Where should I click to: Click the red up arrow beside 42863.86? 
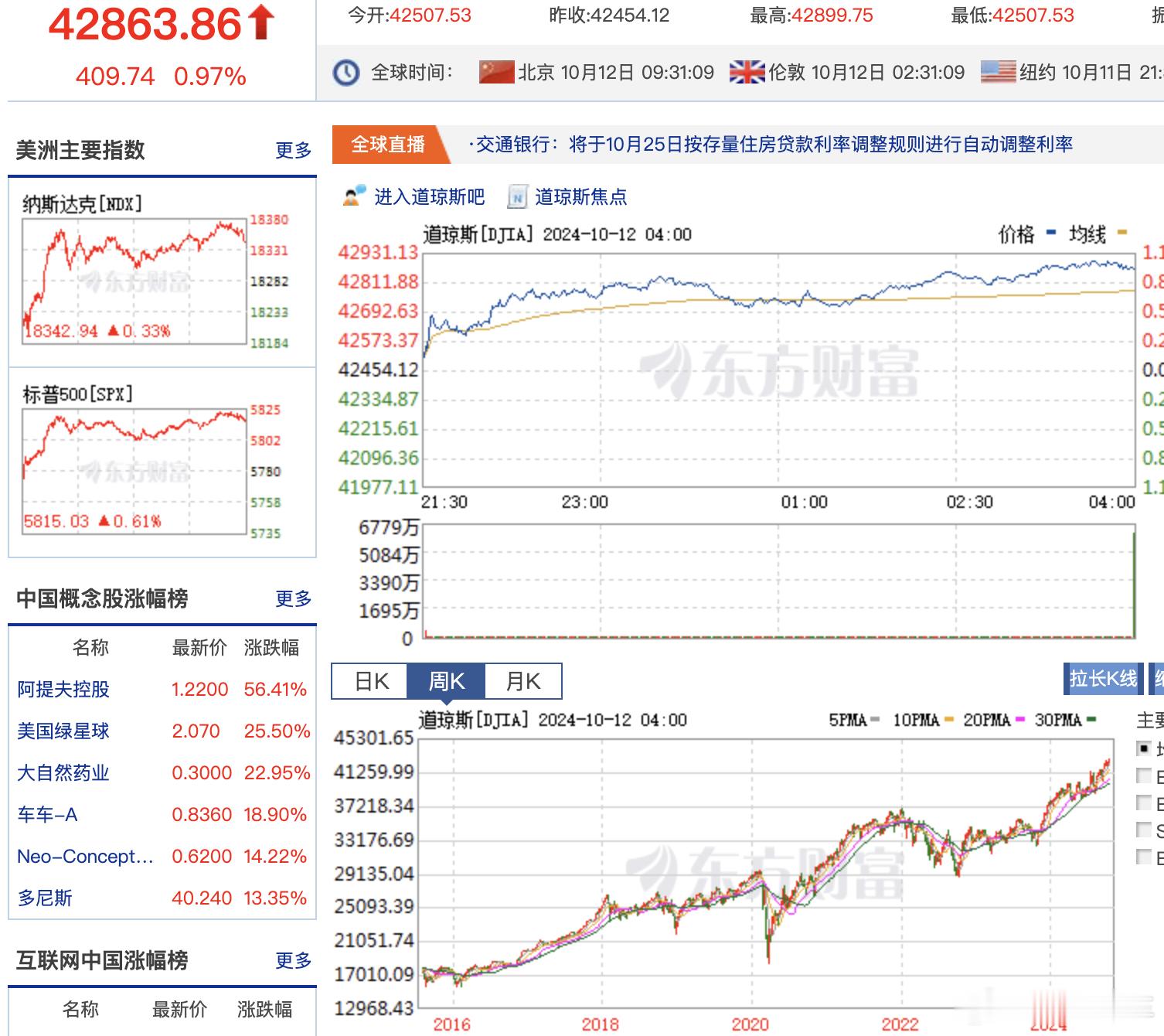(262, 22)
